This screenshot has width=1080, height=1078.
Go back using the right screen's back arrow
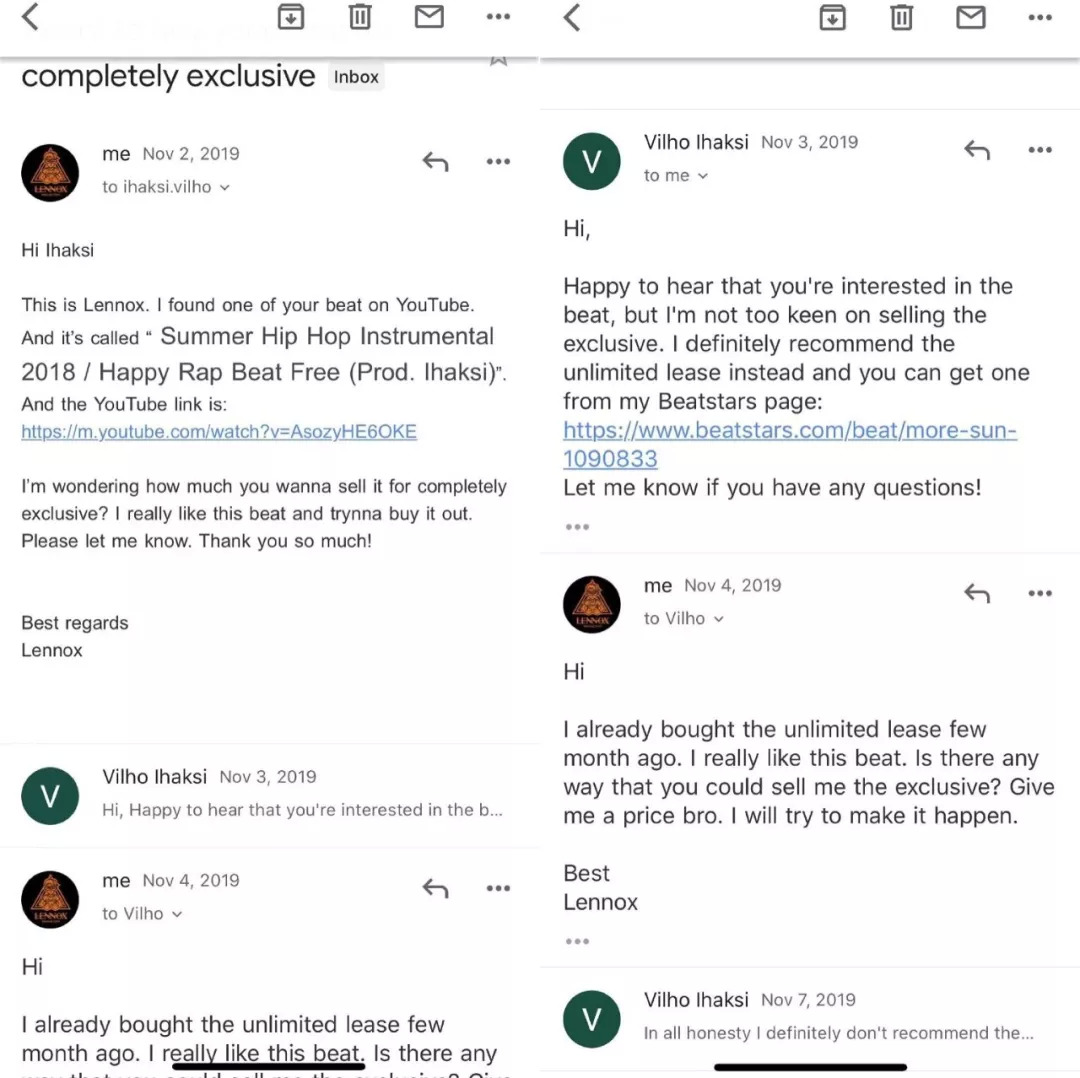tap(572, 17)
